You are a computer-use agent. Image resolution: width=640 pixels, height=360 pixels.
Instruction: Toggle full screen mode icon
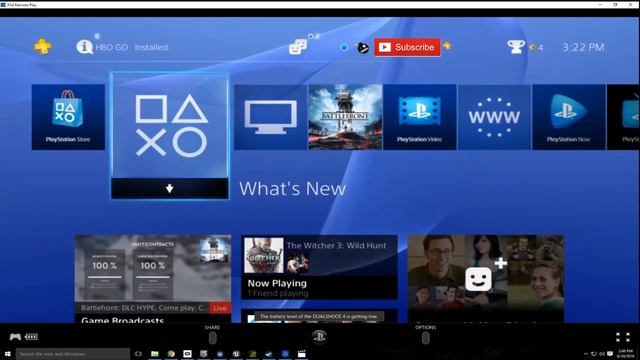623,337
